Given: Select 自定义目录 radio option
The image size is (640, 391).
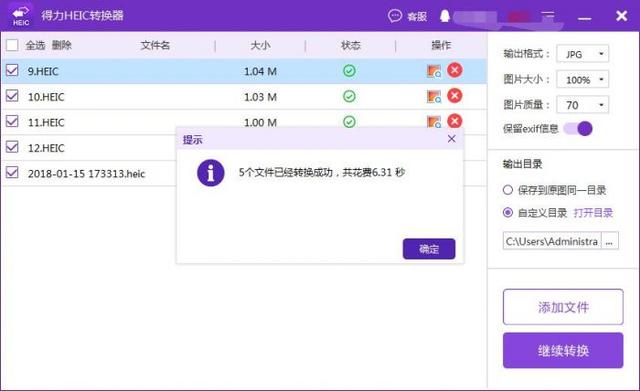Looking at the screenshot, I should pos(508,212).
